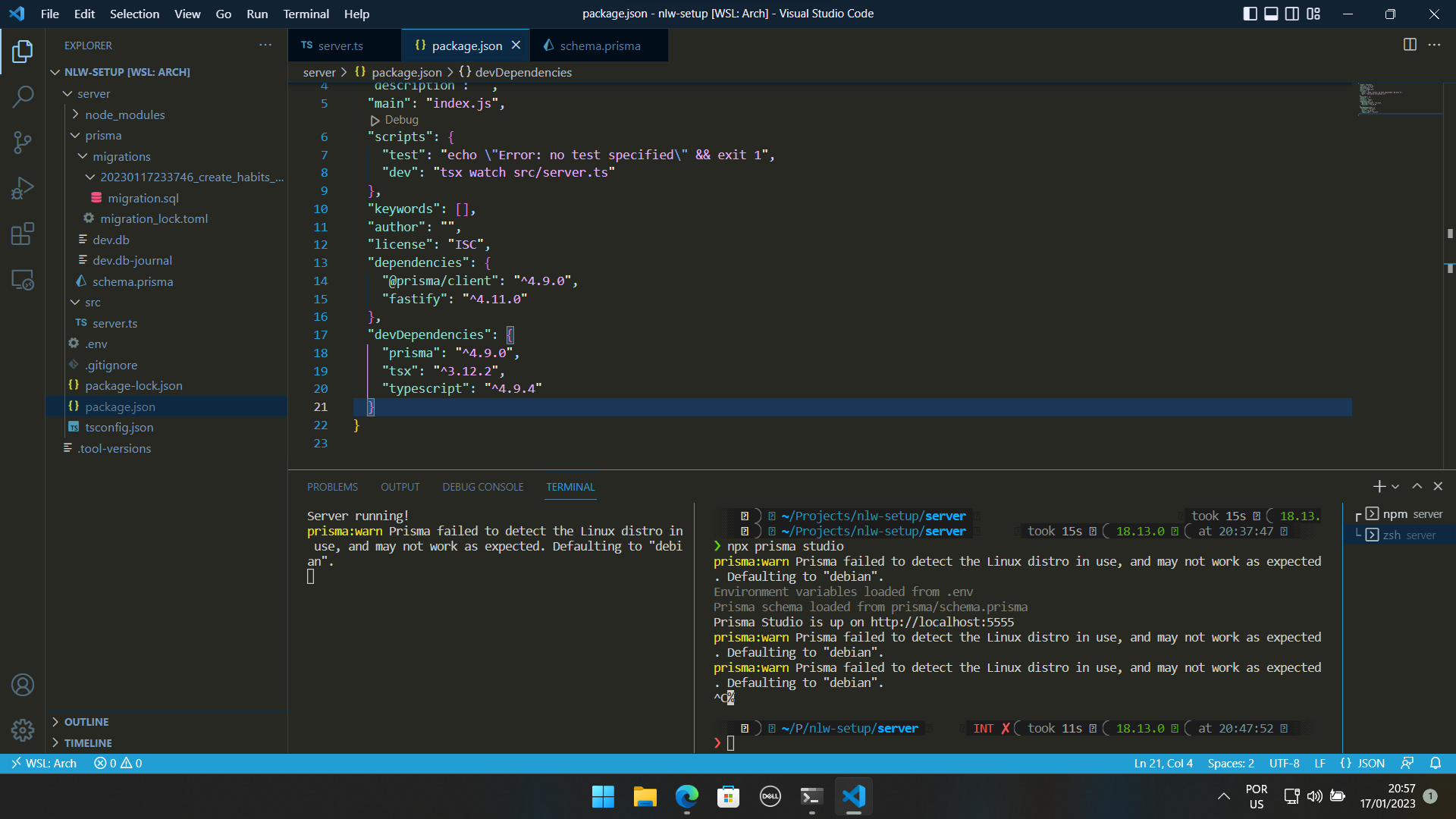Show errors and warnings count
This screenshot has width=1456, height=819.
pos(118,763)
